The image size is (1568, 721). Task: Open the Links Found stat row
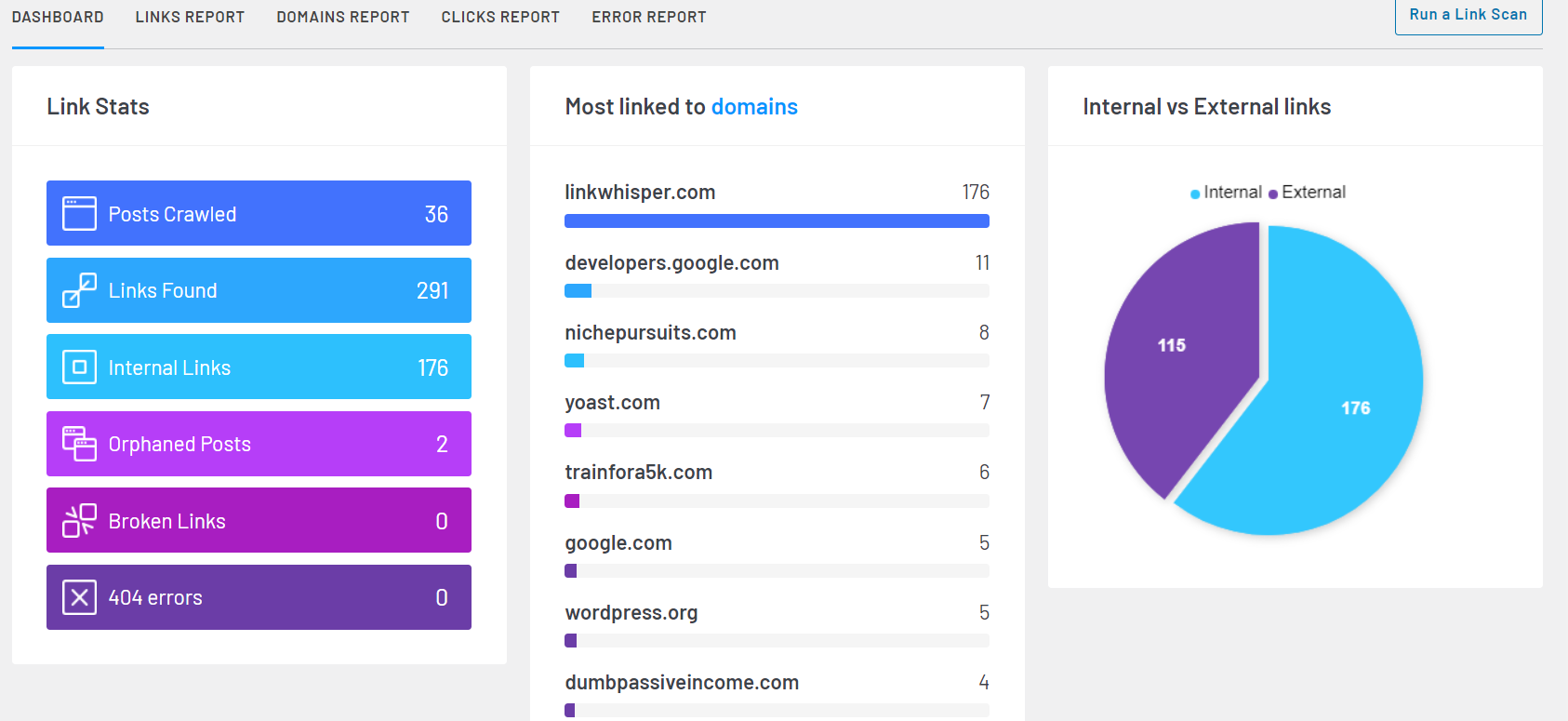tap(259, 290)
